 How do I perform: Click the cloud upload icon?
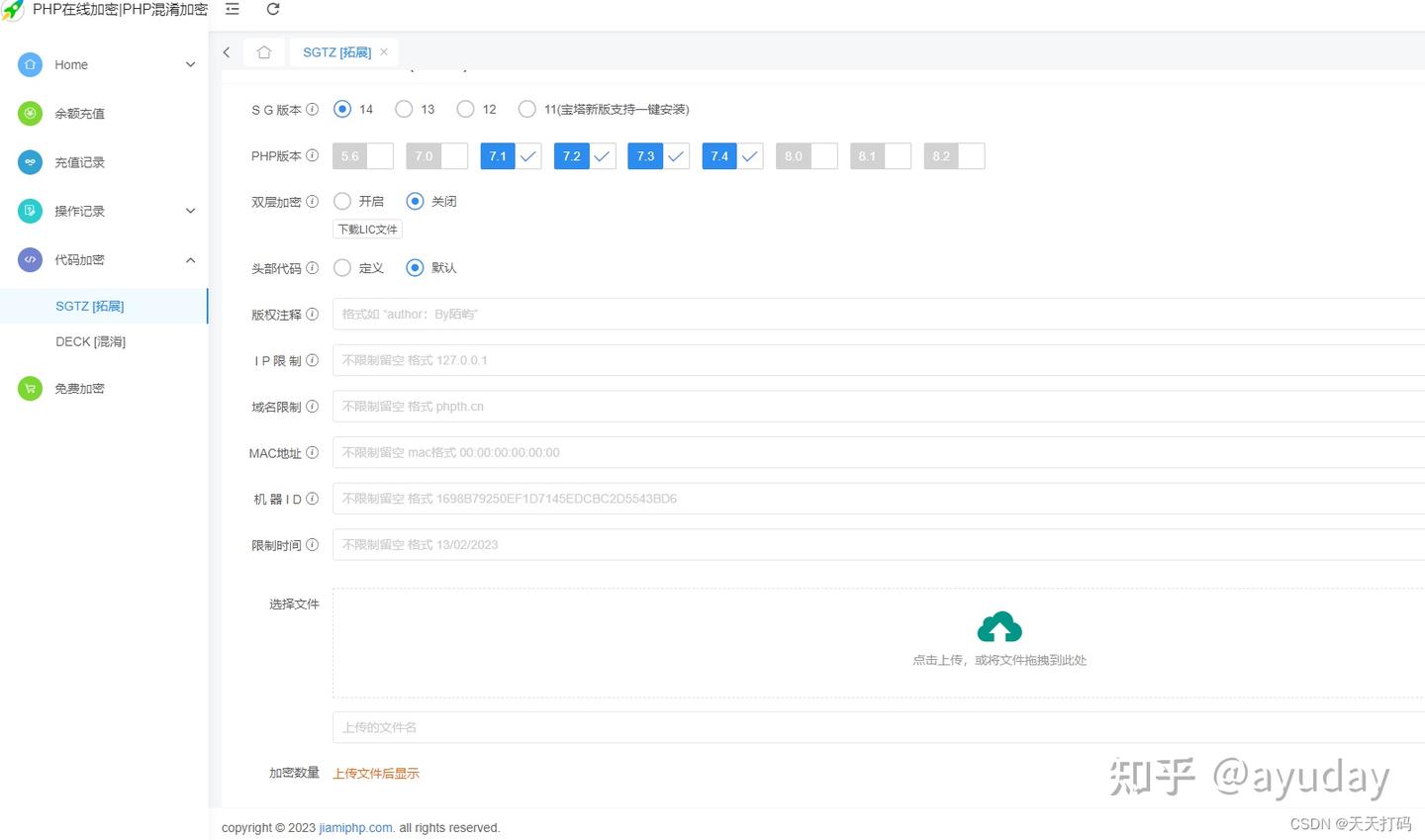(999, 626)
